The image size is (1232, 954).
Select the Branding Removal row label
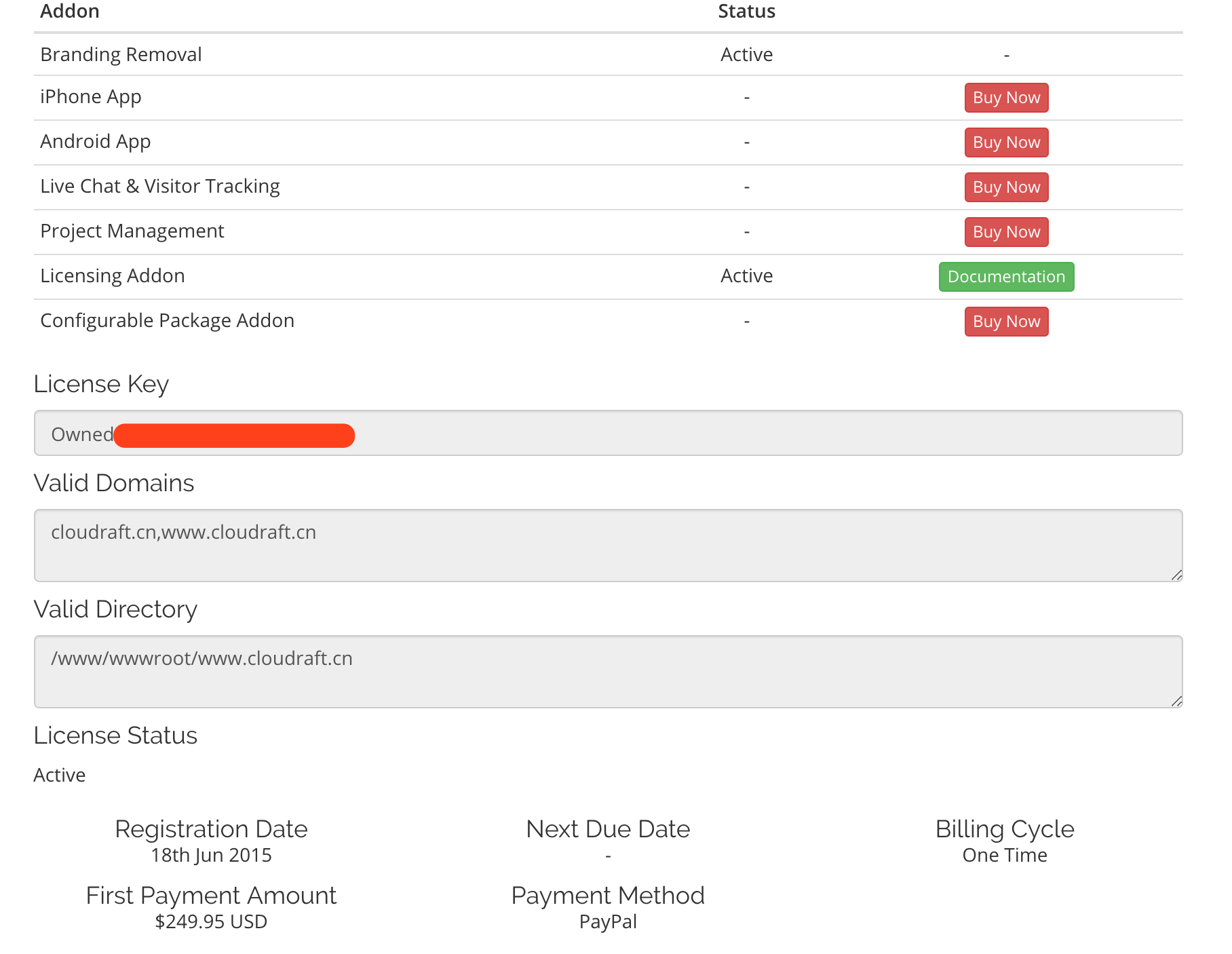(x=121, y=54)
